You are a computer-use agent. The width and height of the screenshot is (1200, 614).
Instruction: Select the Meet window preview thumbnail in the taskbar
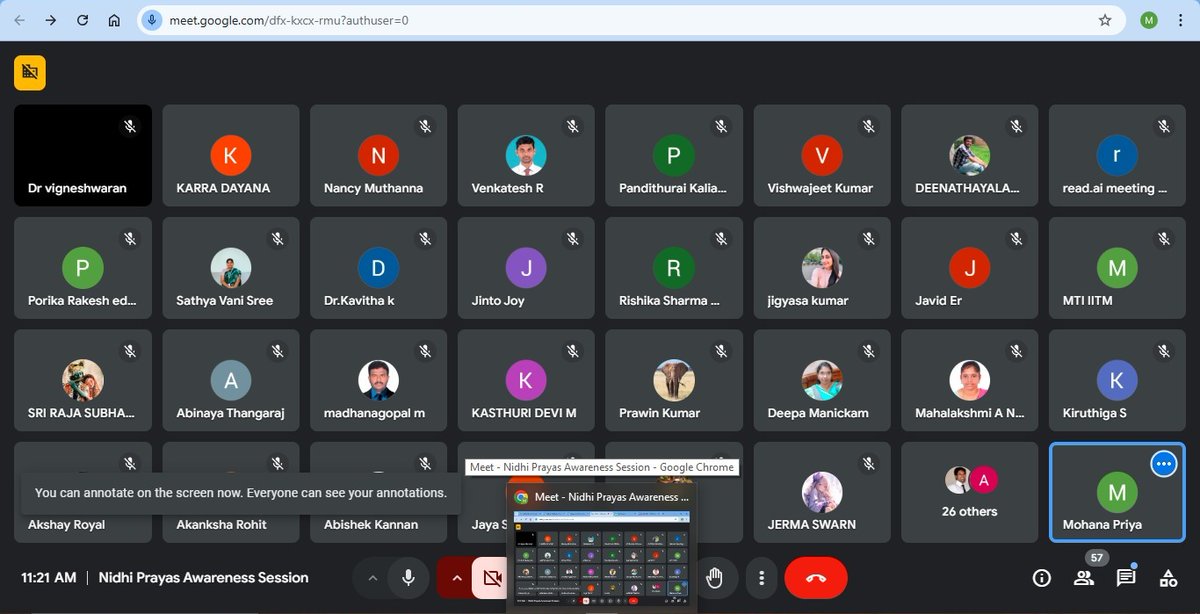[601, 558]
